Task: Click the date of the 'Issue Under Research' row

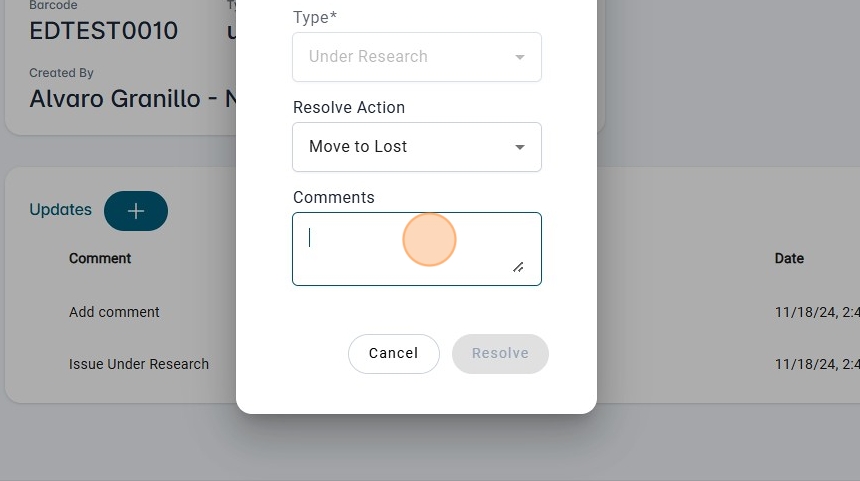Action: pyautogui.click(x=816, y=364)
